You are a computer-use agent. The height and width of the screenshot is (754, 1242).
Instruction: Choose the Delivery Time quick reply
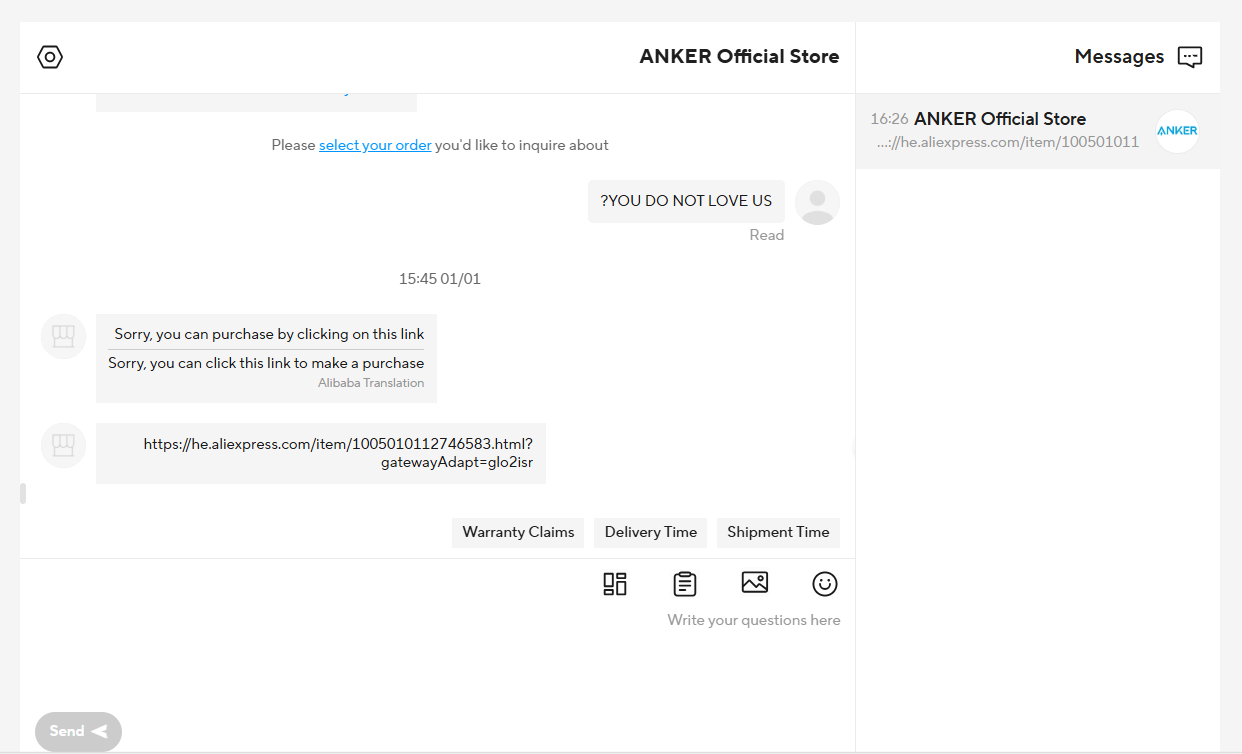coord(650,532)
